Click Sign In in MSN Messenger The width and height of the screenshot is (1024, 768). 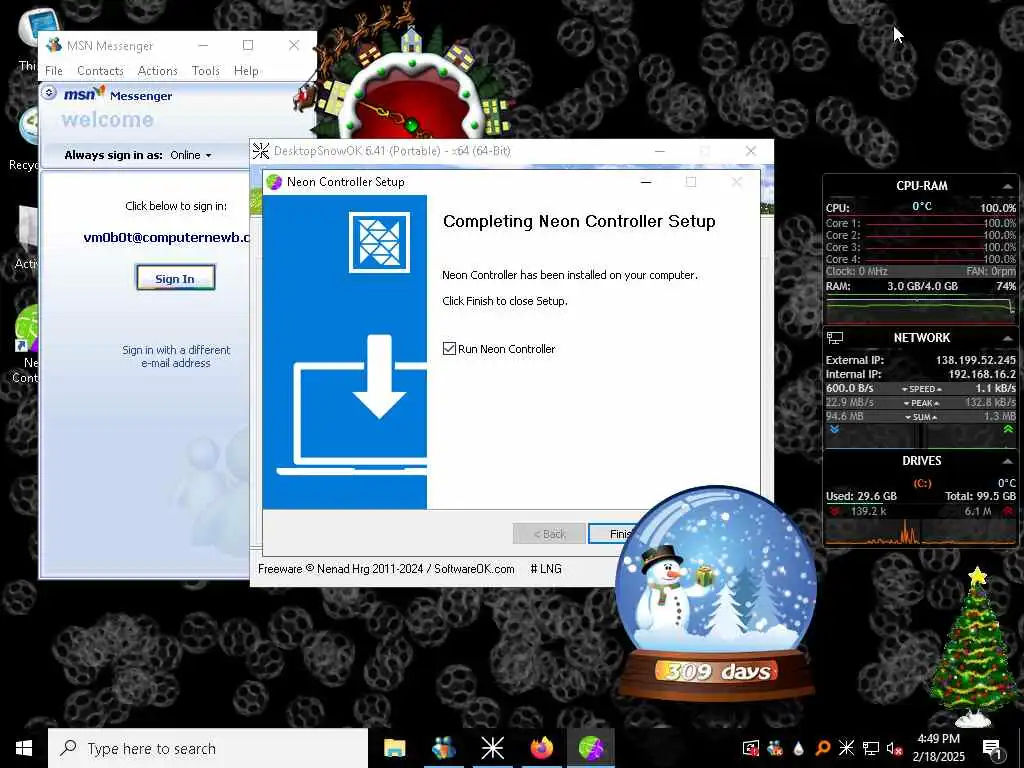coord(175,278)
